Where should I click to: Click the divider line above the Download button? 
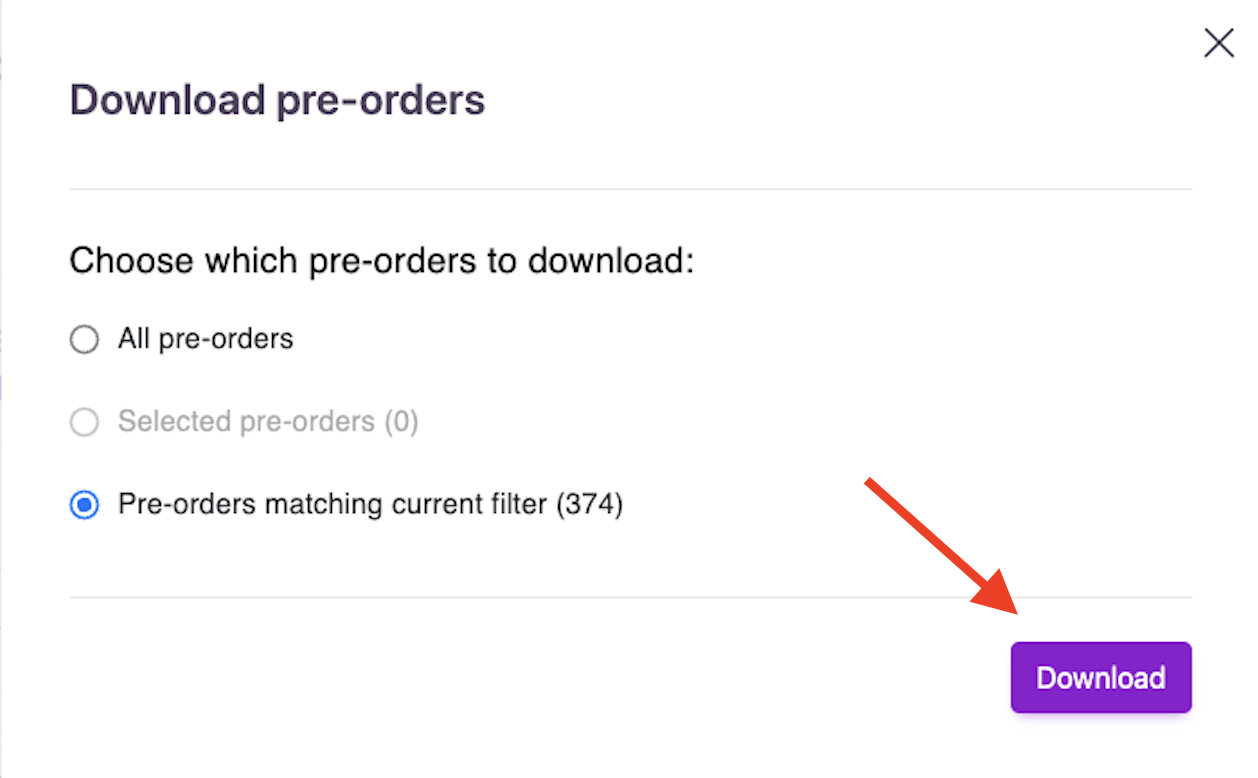[x=630, y=598]
